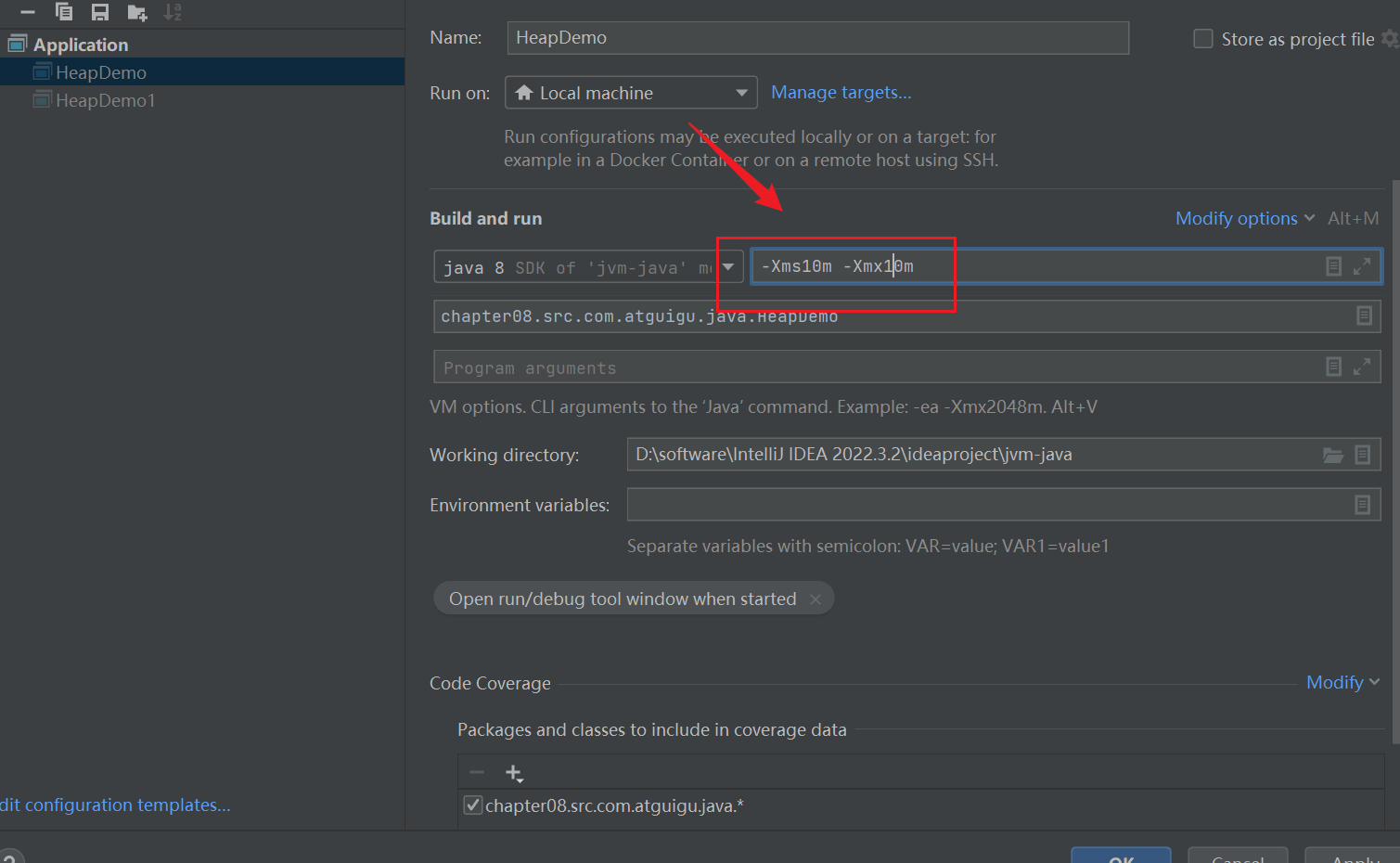This screenshot has height=863, width=1400.
Task: Open the Edit configuration templates link
Action: [x=115, y=805]
